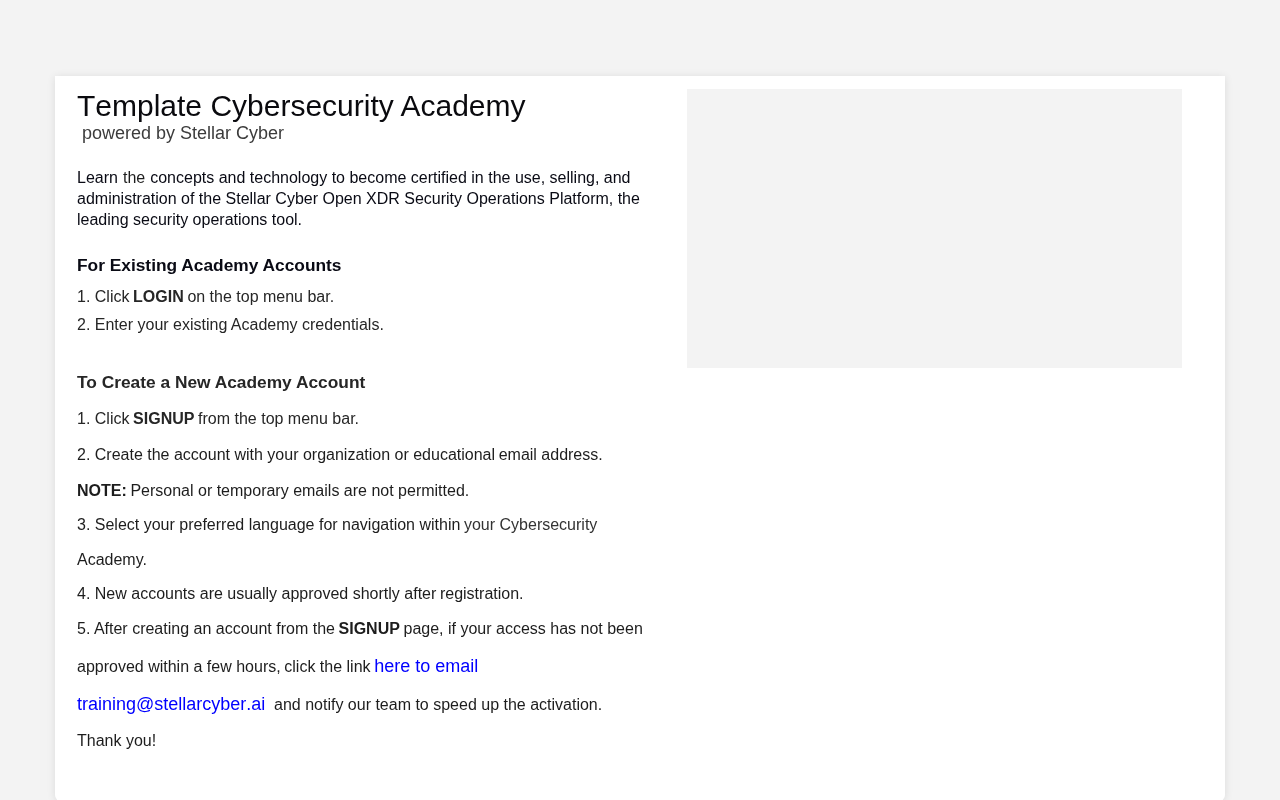Click "Enter your existing Academy credentials" line
The image size is (1280, 800).
[230, 325]
